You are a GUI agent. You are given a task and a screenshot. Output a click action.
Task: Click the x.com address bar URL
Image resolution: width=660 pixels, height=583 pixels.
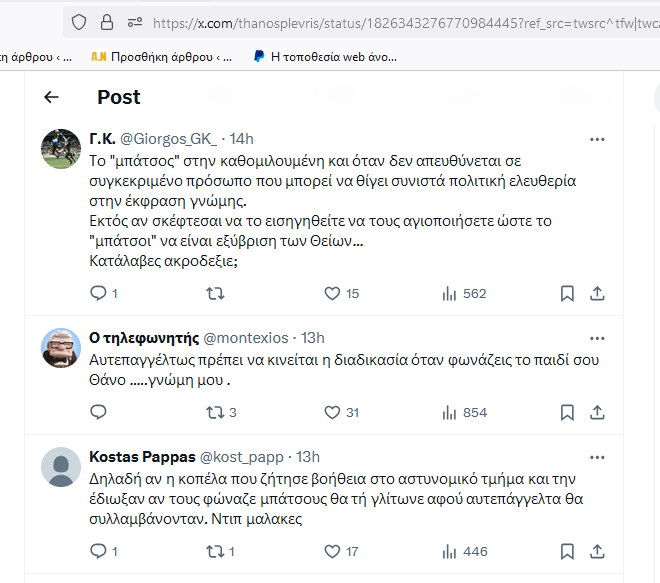pos(405,23)
